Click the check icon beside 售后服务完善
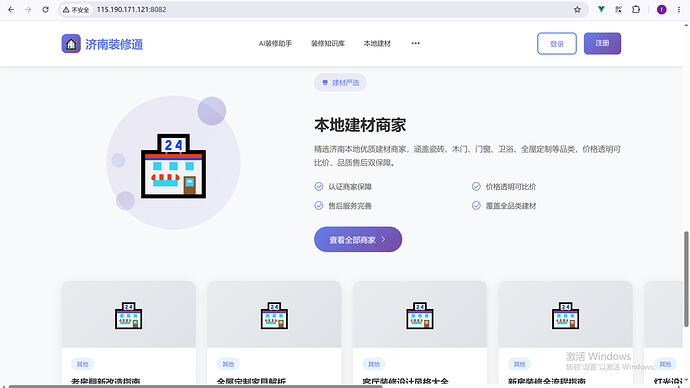Viewport: 690px width, 388px height. (319, 205)
